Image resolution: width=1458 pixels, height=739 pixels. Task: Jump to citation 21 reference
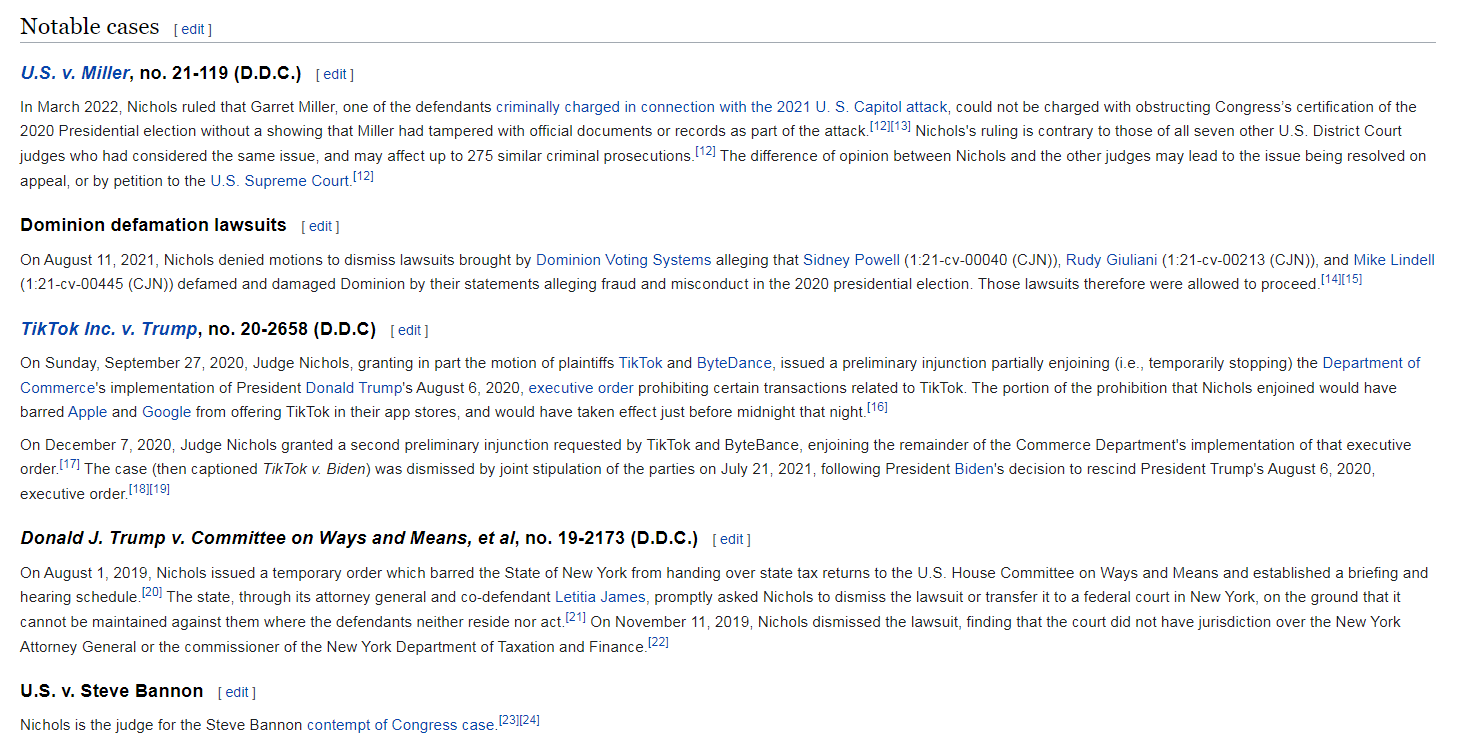tap(576, 618)
